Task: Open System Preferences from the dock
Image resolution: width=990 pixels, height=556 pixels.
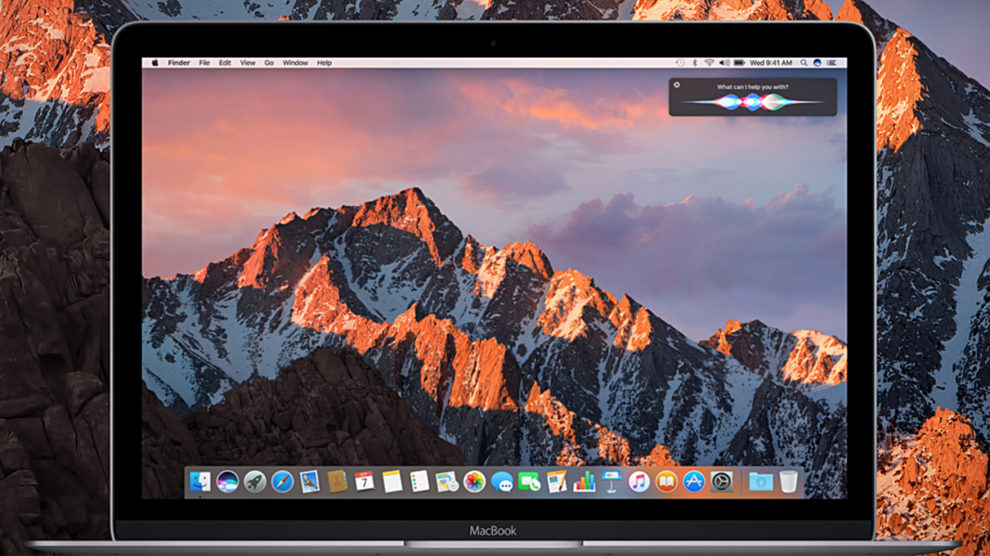Action: 721,482
